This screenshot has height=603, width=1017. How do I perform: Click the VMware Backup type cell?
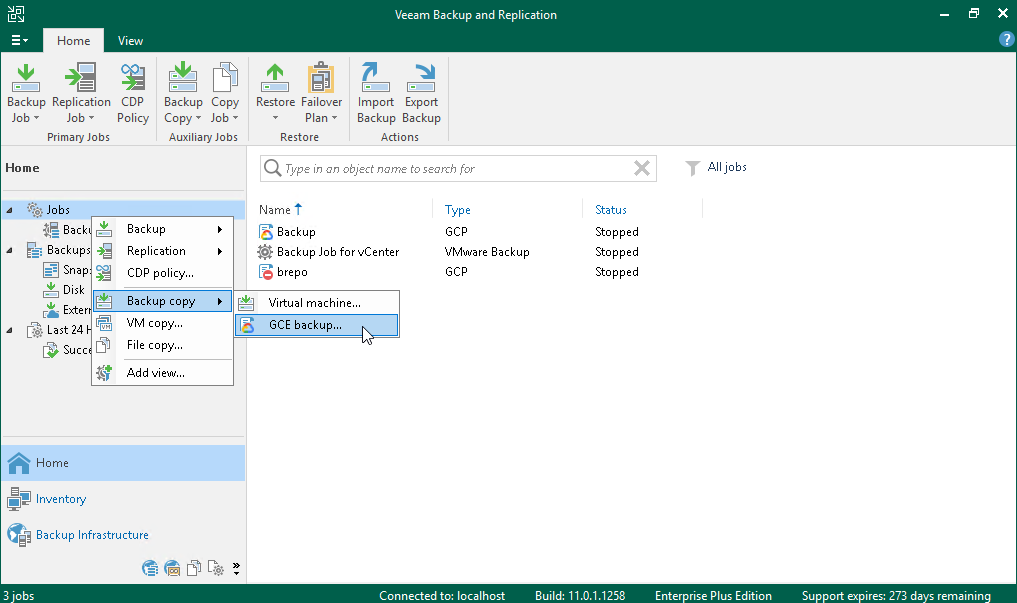coord(487,252)
